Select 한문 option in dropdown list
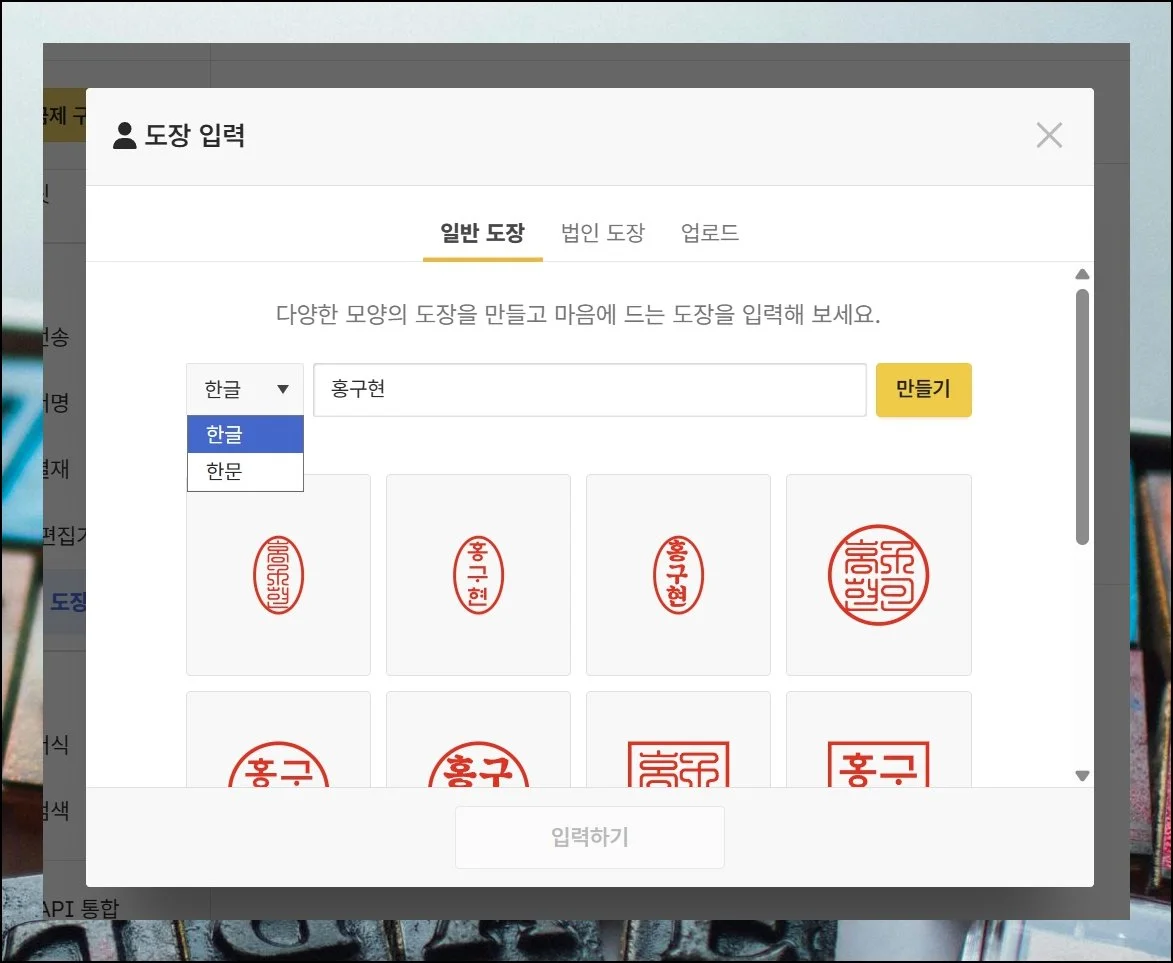The width and height of the screenshot is (1173, 963). click(245, 472)
